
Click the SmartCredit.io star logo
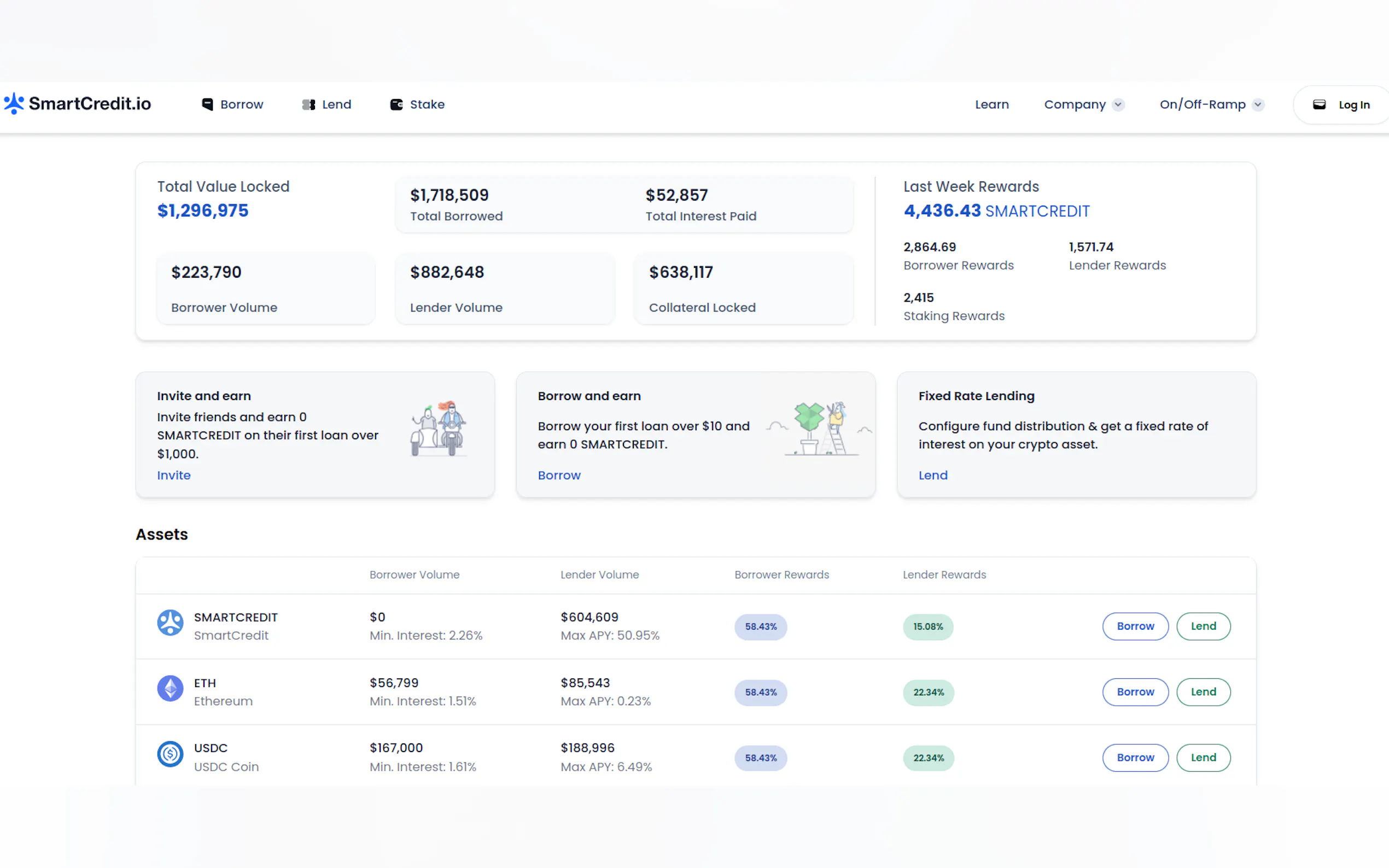(14, 103)
